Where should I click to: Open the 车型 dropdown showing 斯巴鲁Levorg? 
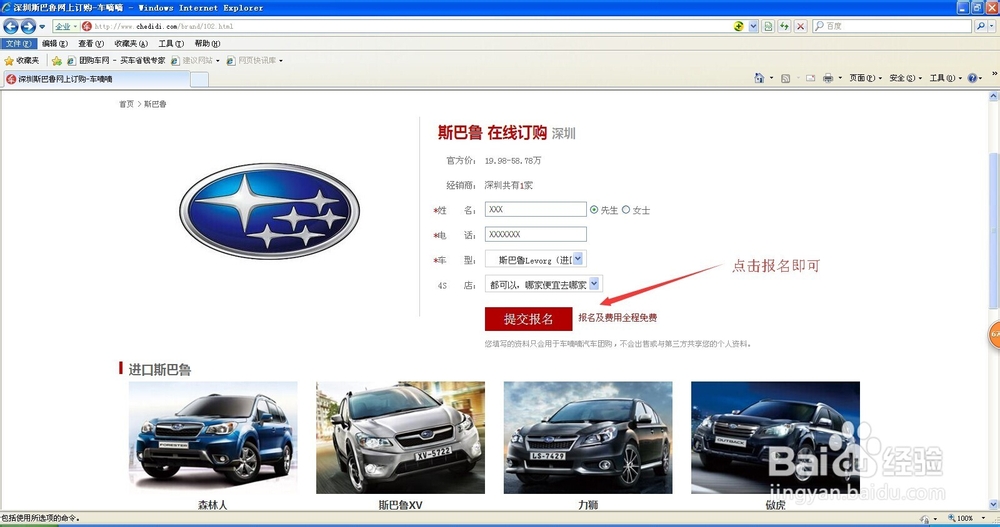tap(535, 259)
